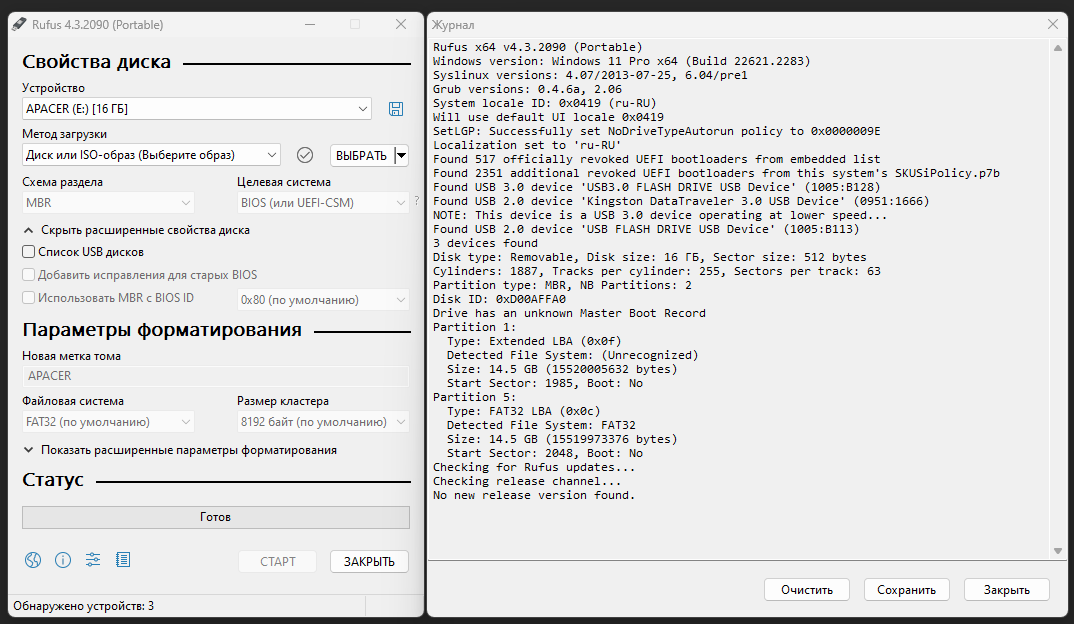Image resolution: width=1074 pixels, height=624 pixels.
Task: Click the СТАРТ button
Action: coord(277,562)
